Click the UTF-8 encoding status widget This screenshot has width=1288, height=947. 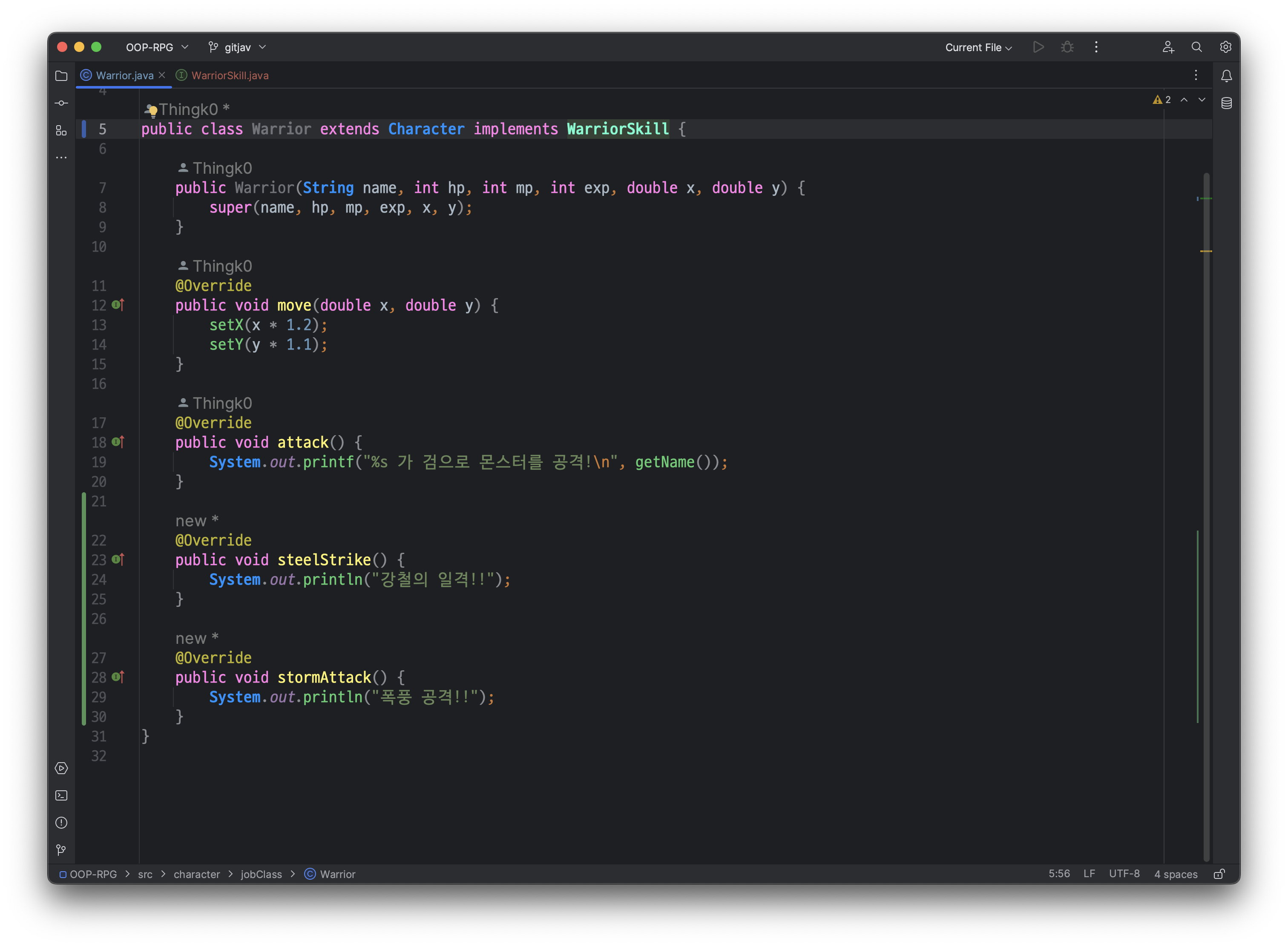coord(1124,874)
